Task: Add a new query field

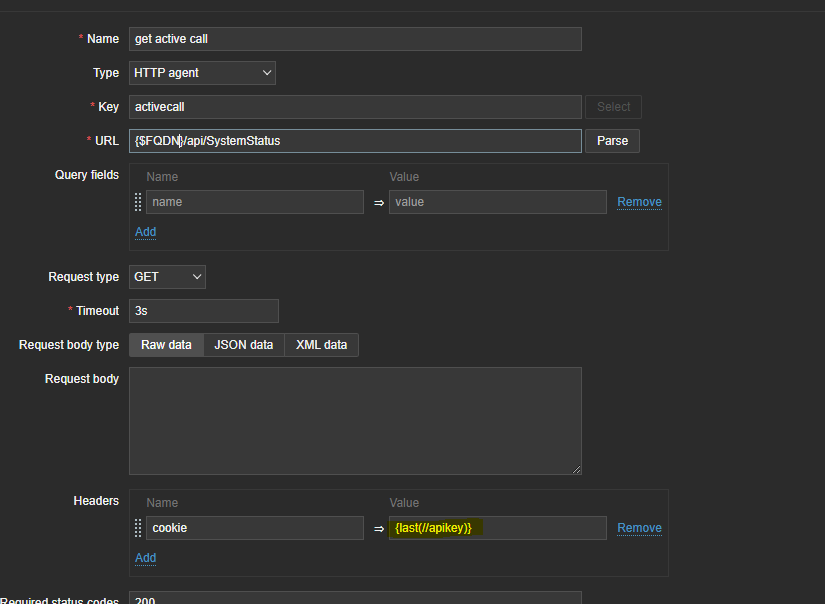Action: click(x=146, y=232)
